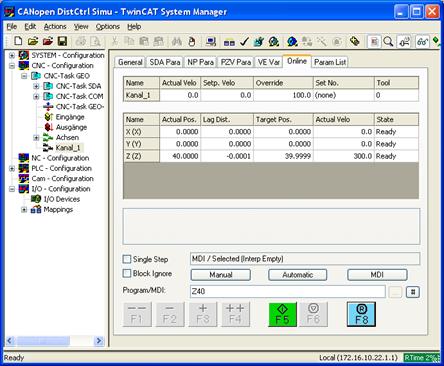Click the Choose Target System computer icon
This screenshot has height=366, width=444.
pos(211,41)
